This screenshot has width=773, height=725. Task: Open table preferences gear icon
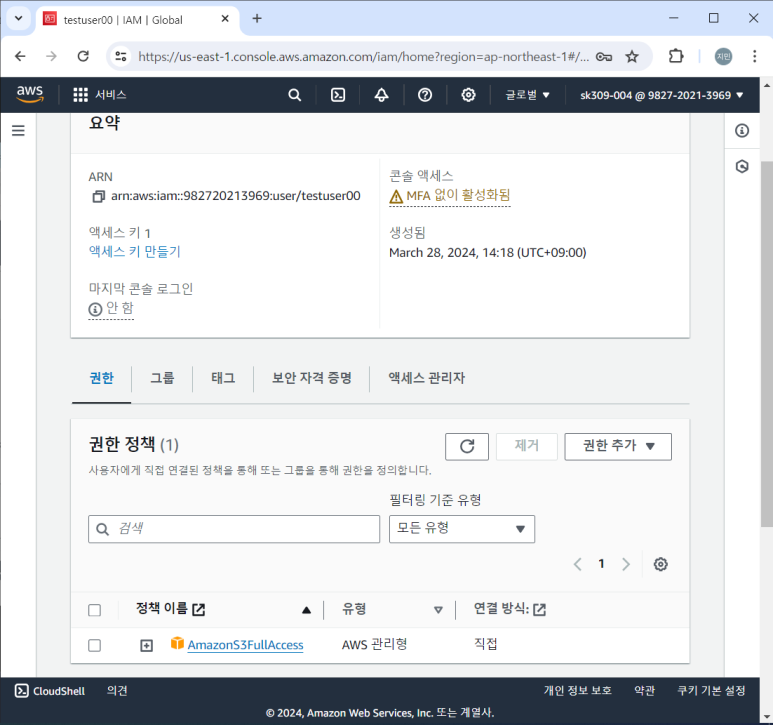660,564
